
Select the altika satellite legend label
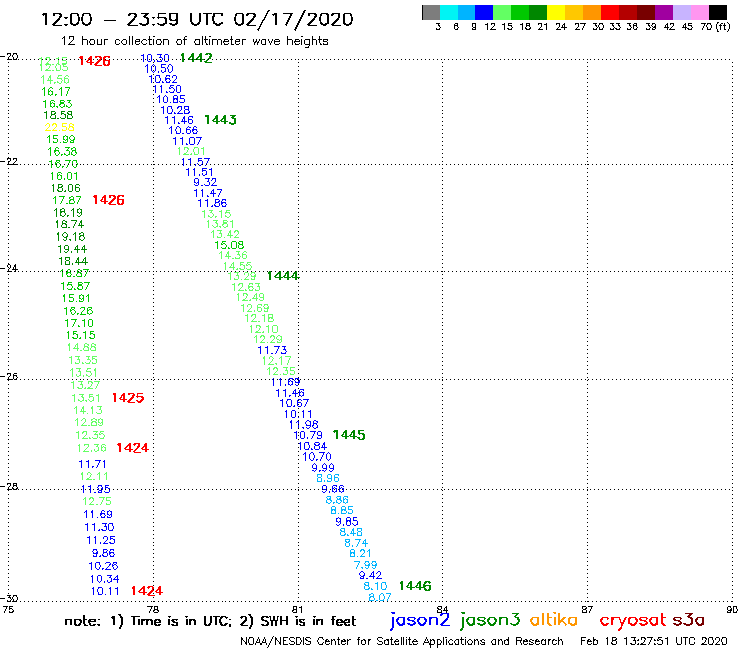(554, 619)
